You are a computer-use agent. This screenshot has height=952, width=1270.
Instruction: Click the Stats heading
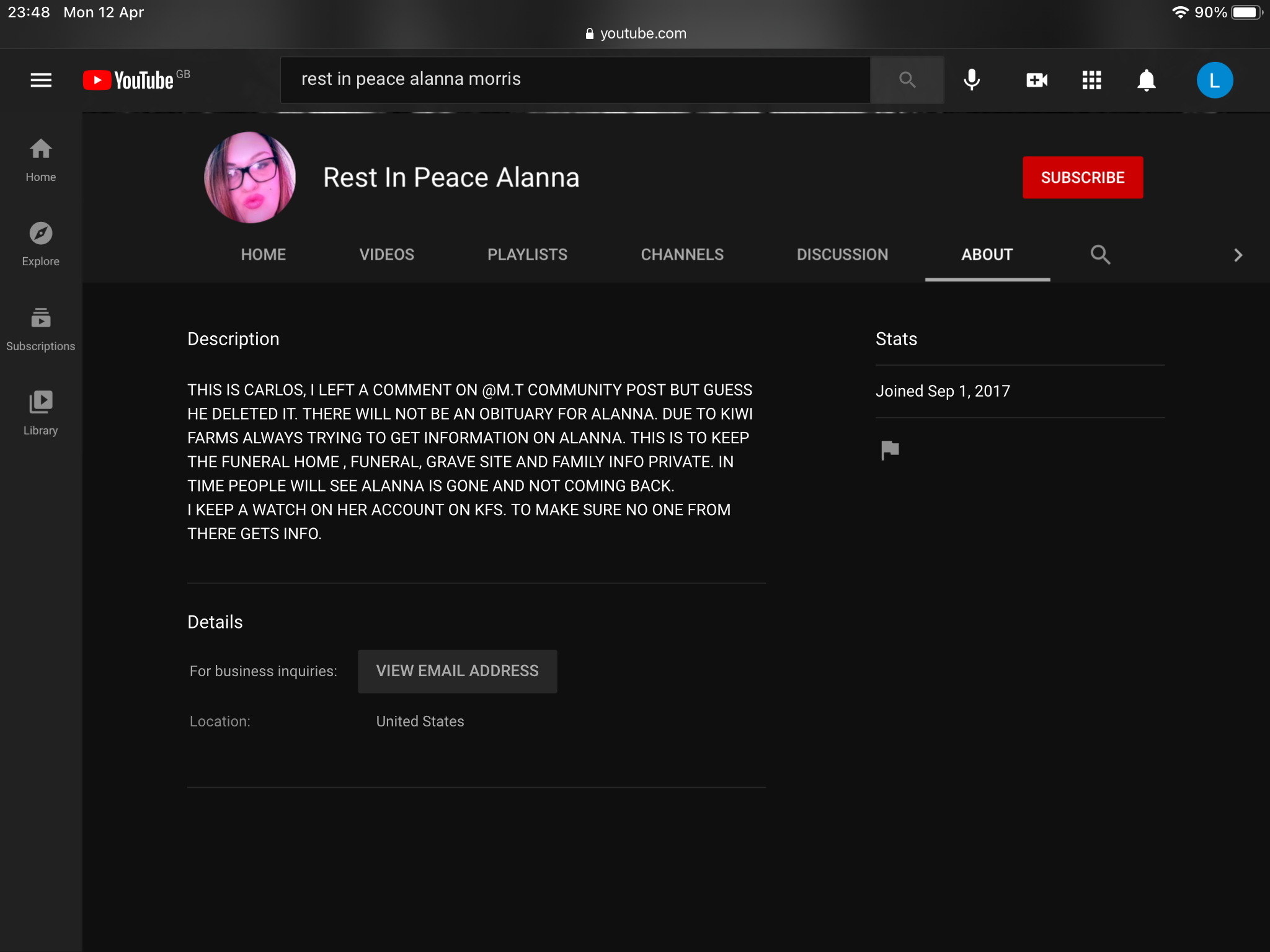tap(896, 339)
